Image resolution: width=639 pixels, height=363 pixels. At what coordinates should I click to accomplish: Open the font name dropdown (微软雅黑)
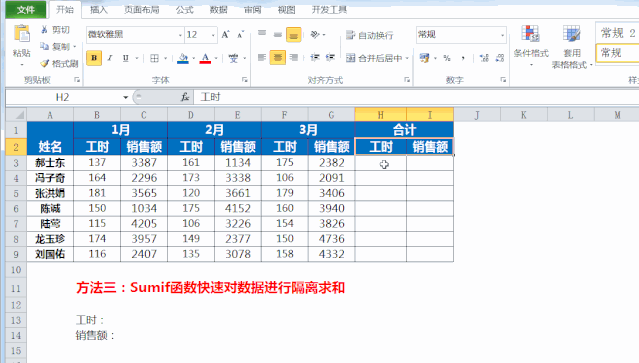(180, 35)
